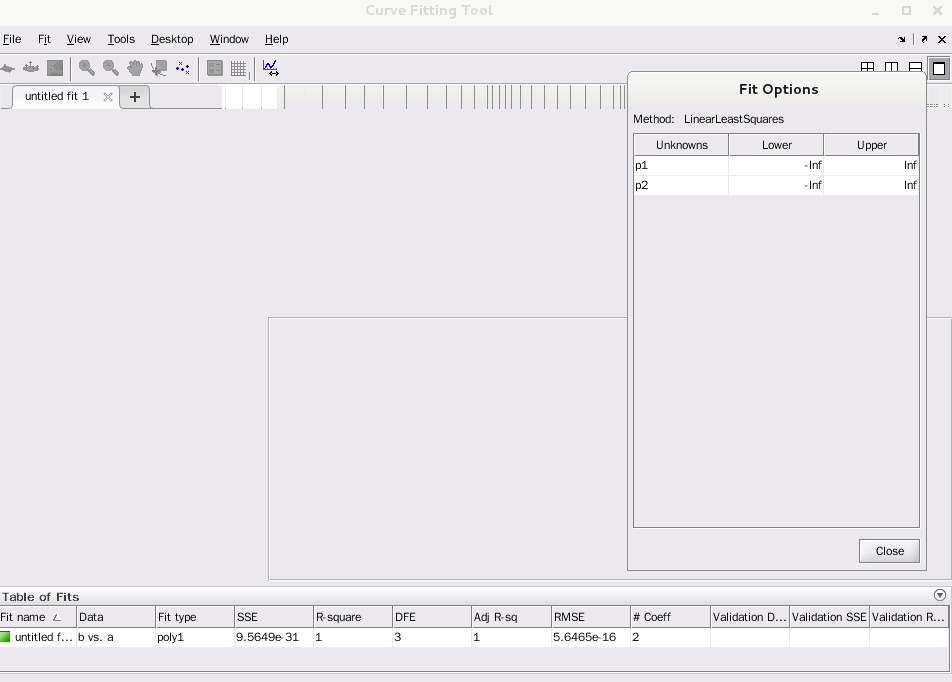Select the Zoom Out magnifier tool
Screen dimensions: 952x682
(110, 67)
